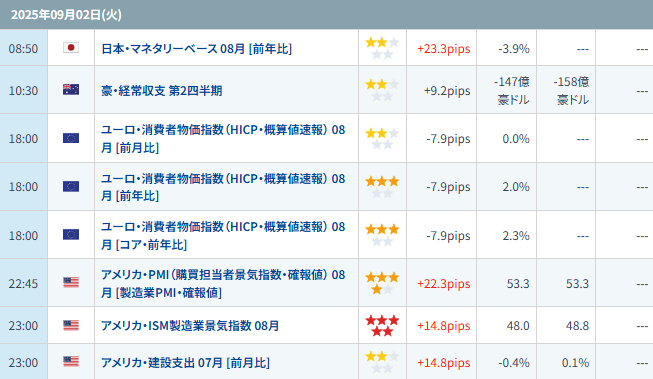Open 日本・マネタリーベース 08月 link
This screenshot has height=379, width=653.
197,49
